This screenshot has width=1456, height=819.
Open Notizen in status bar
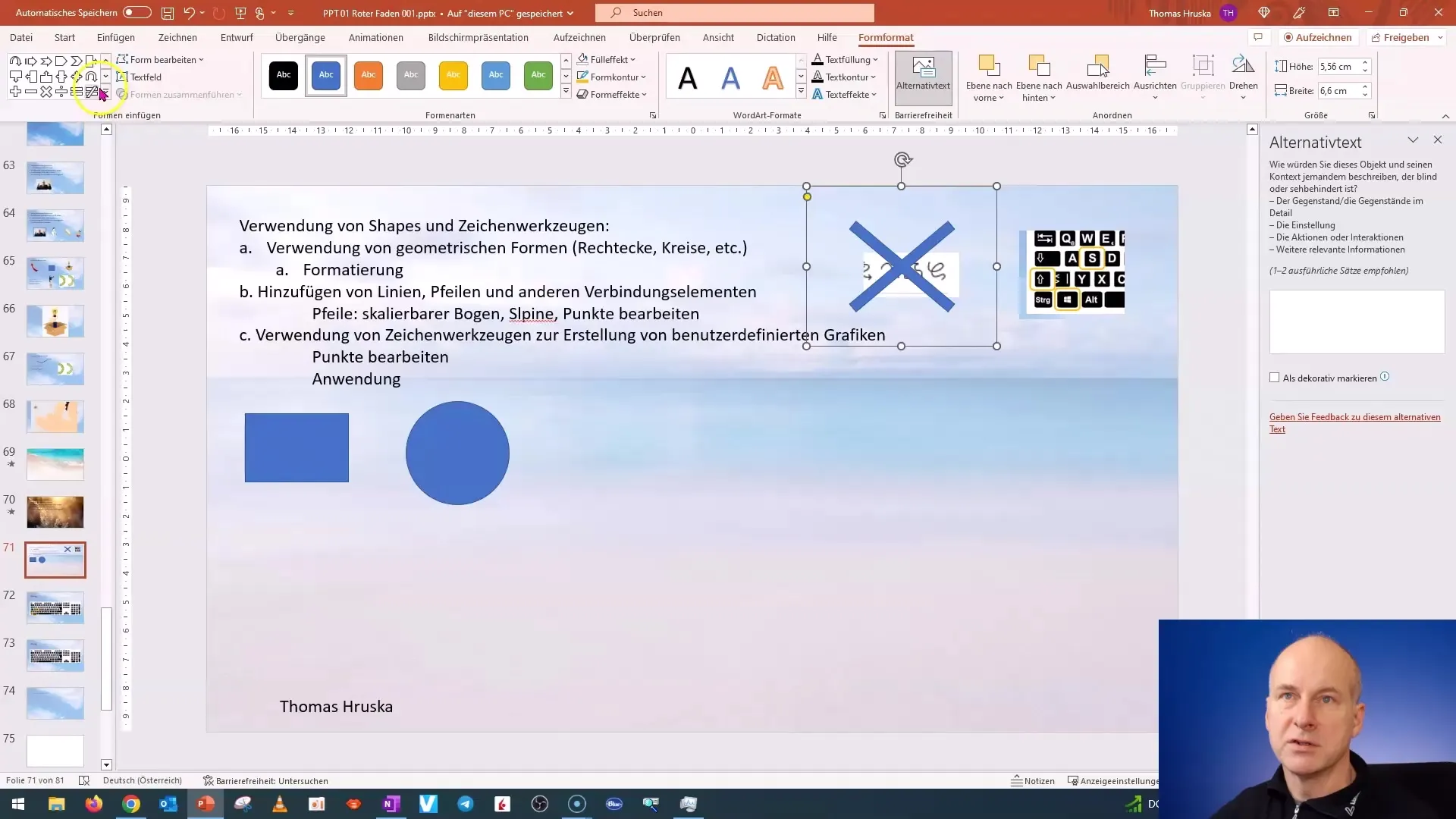pyautogui.click(x=1033, y=781)
